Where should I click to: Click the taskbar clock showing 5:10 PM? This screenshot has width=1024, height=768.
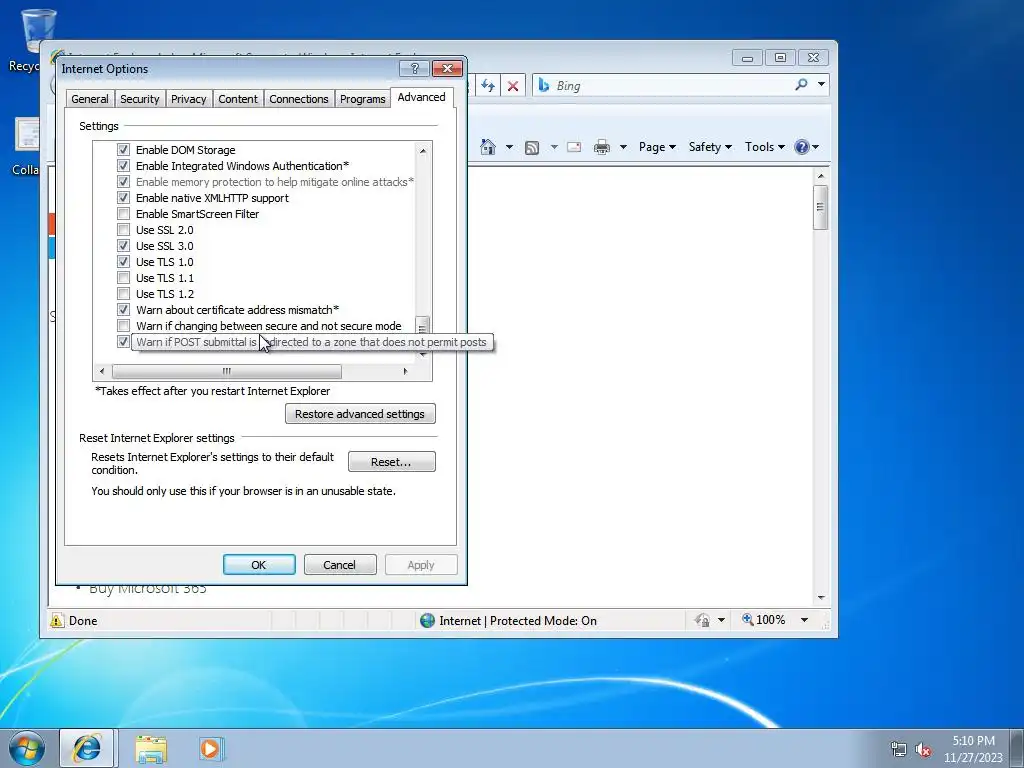(x=973, y=749)
